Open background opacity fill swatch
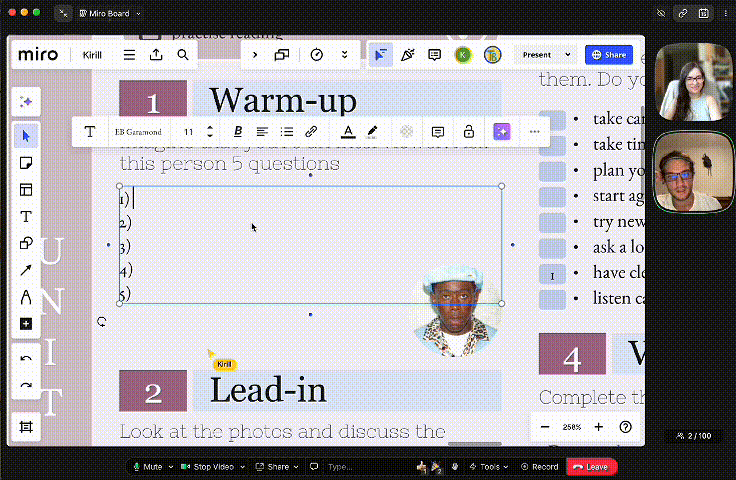This screenshot has height=480, width=736. 406,132
